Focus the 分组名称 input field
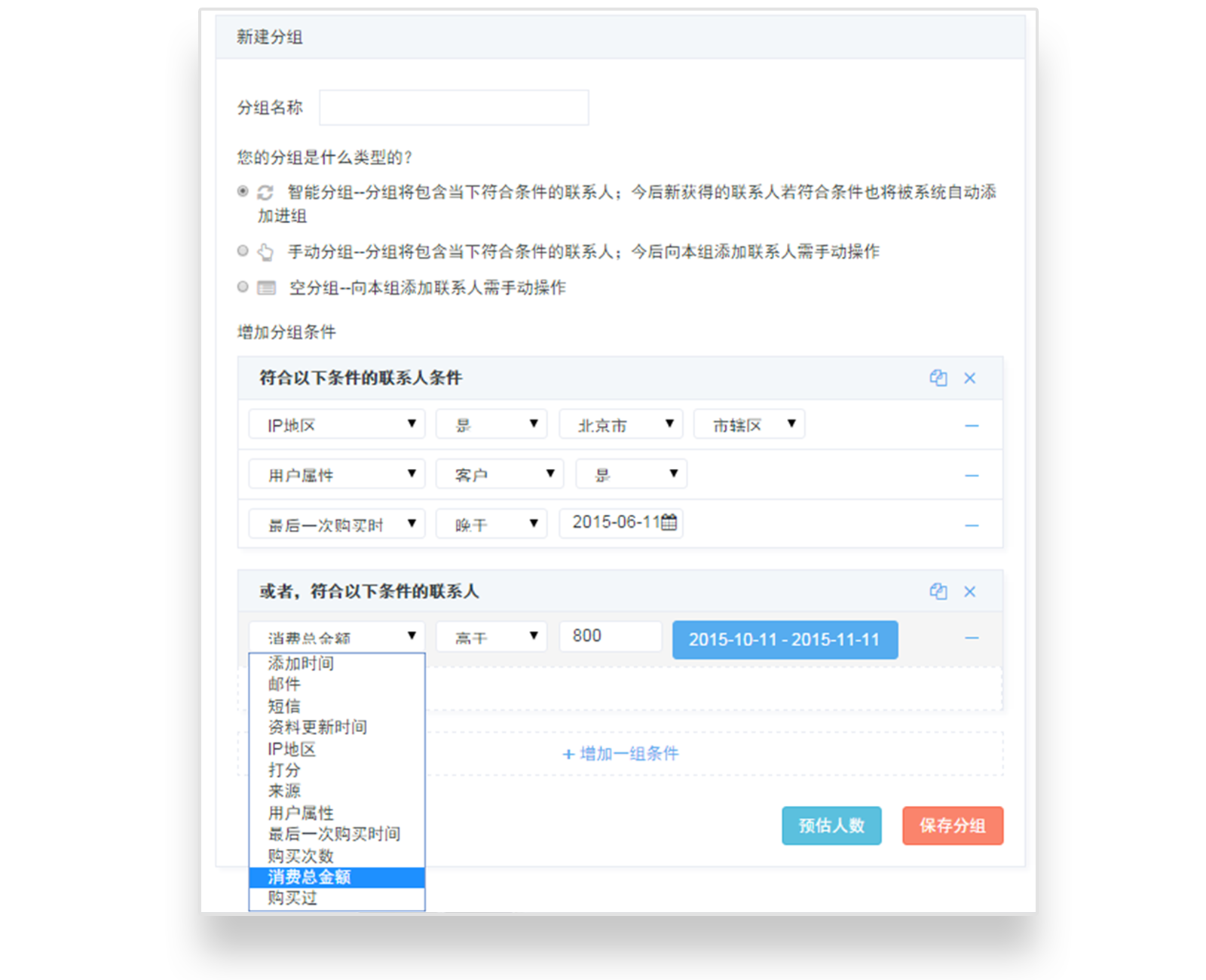This screenshot has width=1206, height=980. [454, 108]
